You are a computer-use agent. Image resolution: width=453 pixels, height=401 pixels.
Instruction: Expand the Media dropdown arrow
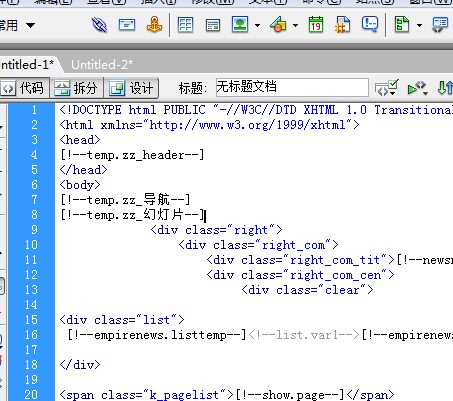point(295,25)
